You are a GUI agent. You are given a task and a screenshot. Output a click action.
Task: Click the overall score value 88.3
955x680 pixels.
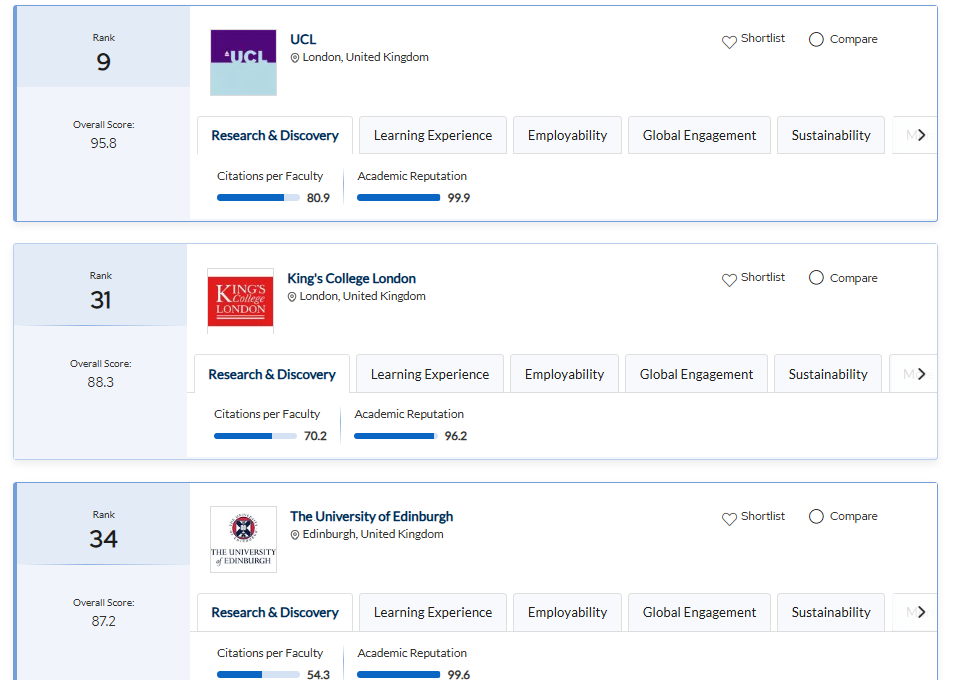click(x=100, y=383)
